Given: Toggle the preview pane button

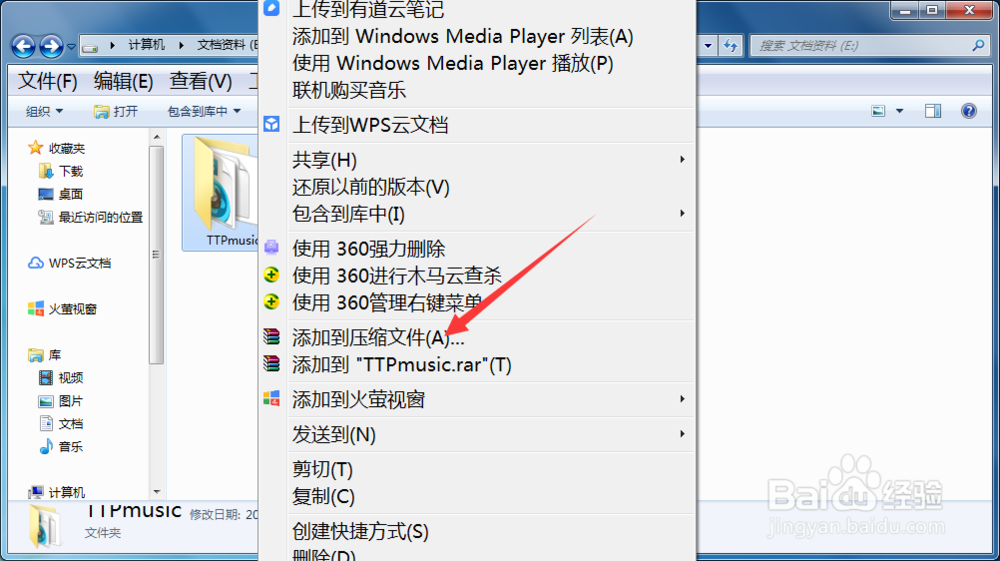Looking at the screenshot, I should tap(933, 111).
